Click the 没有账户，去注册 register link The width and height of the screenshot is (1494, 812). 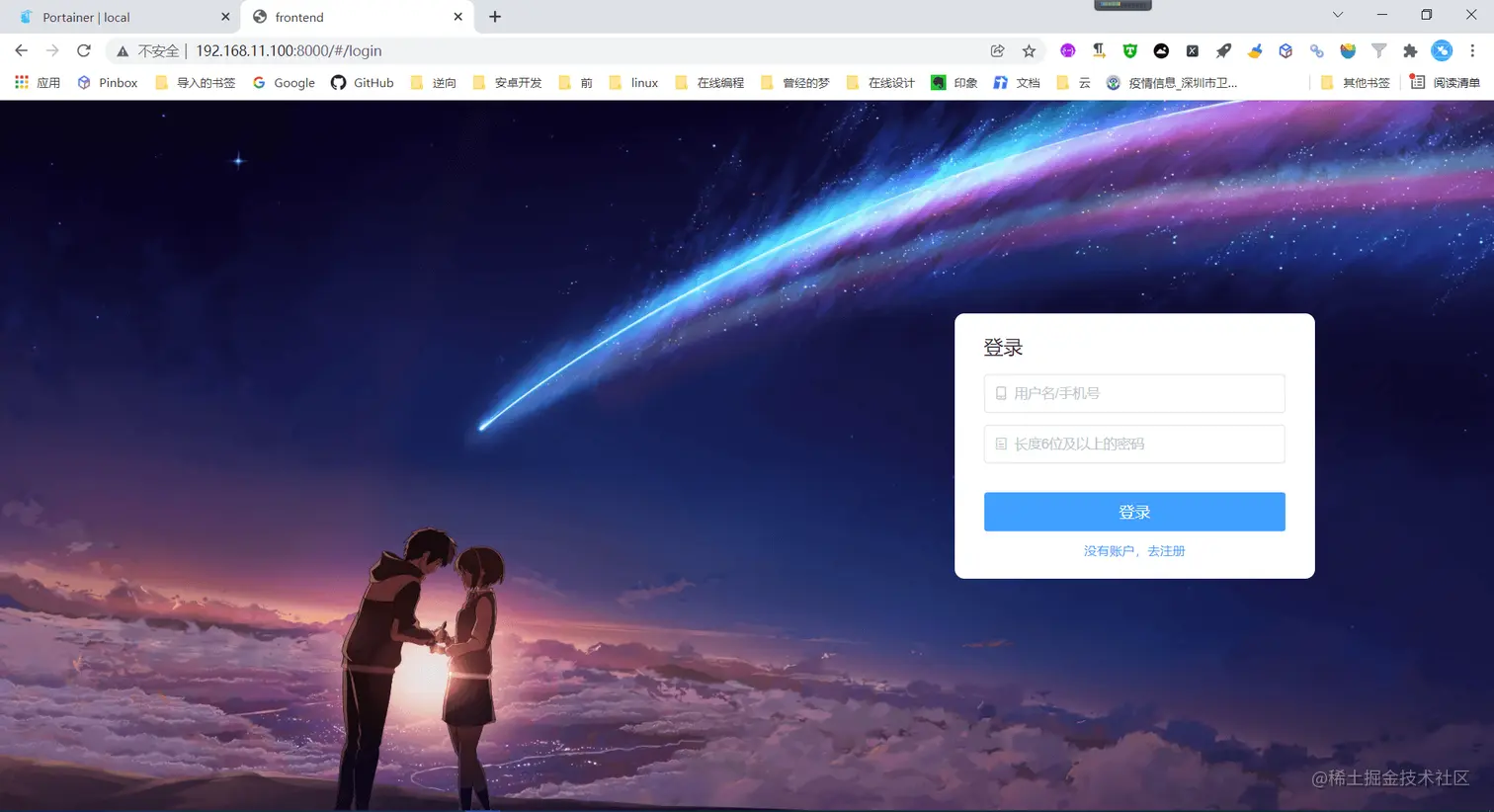pos(1133,551)
